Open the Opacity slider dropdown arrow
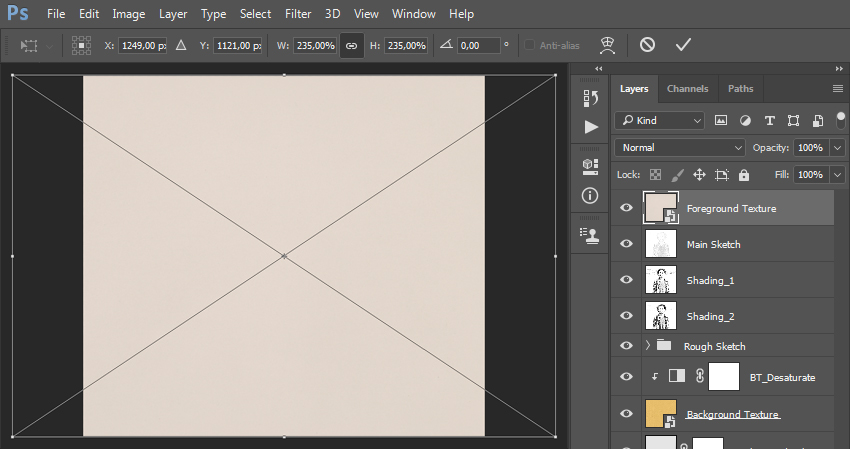The width and height of the screenshot is (850, 449). click(838, 147)
